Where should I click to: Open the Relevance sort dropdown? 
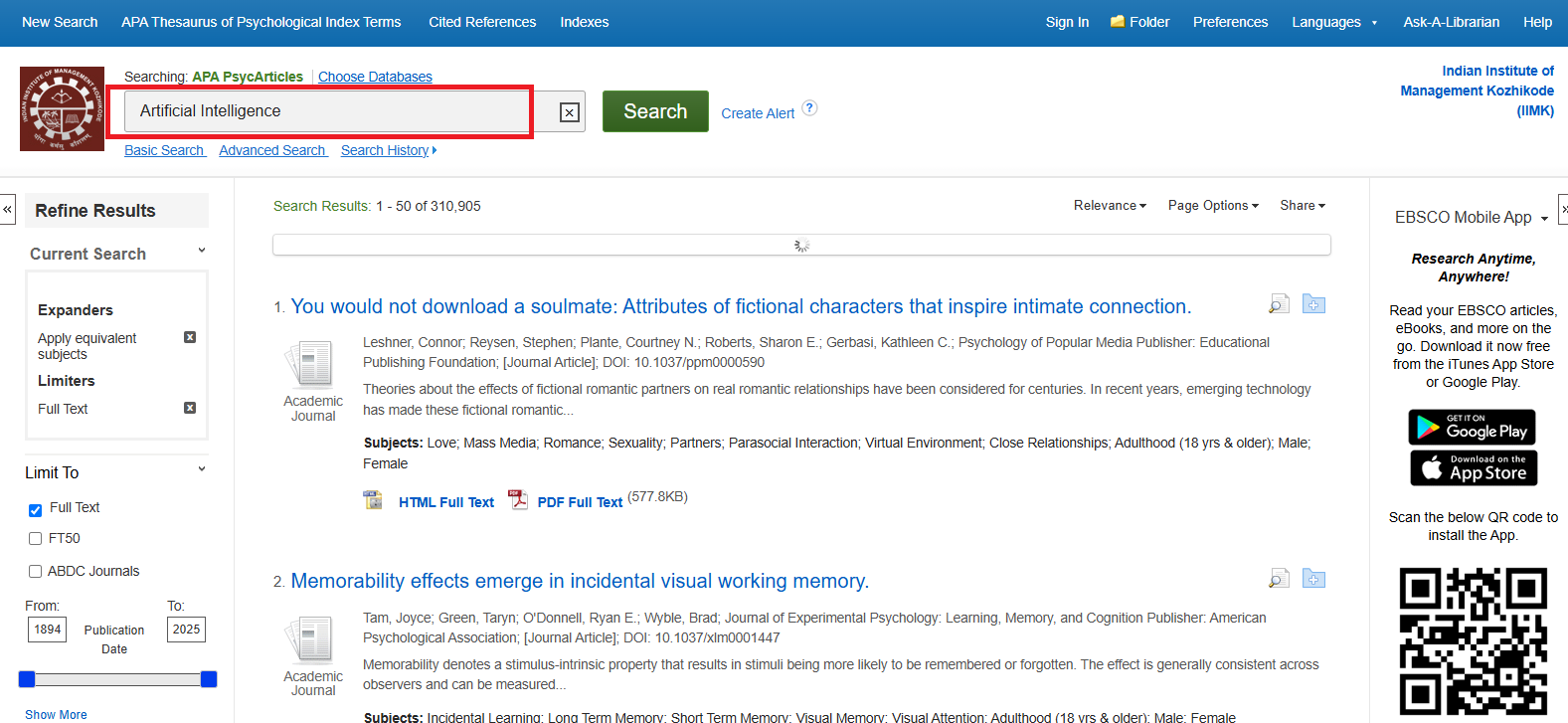[1110, 206]
